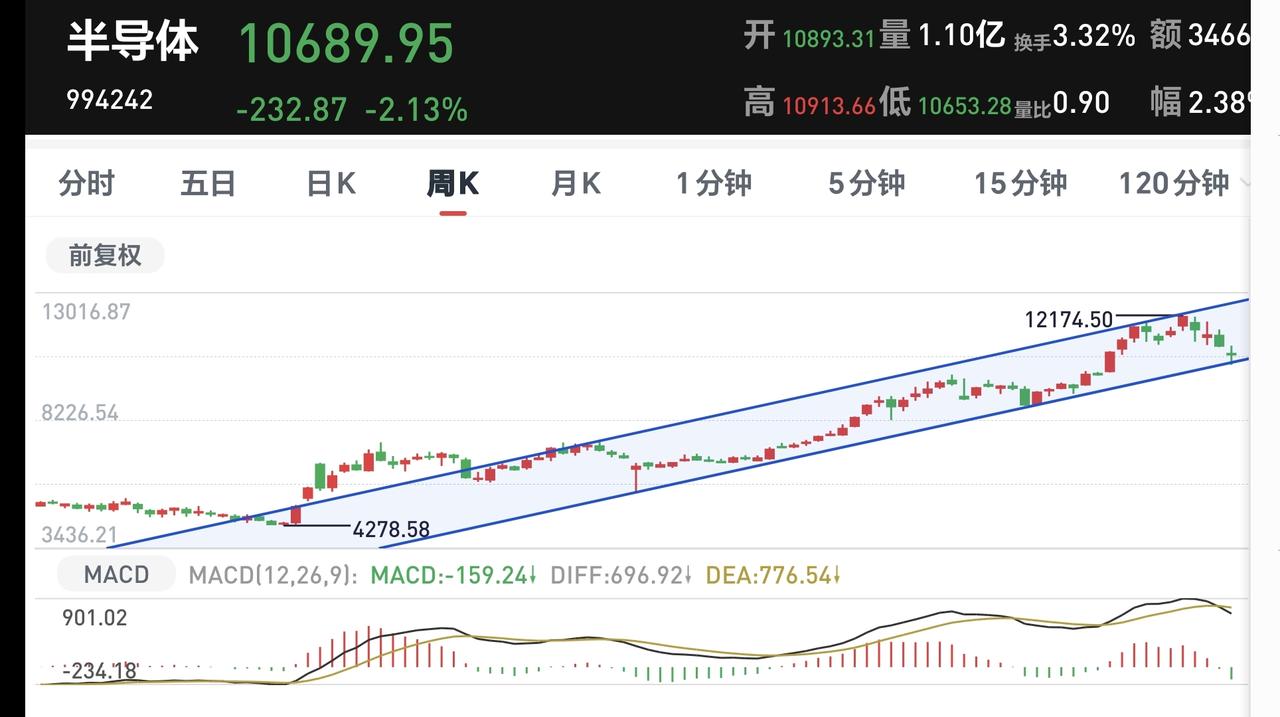Open the 120分钟 interval dropdown
This screenshot has height=717, width=1280.
tap(1183, 183)
